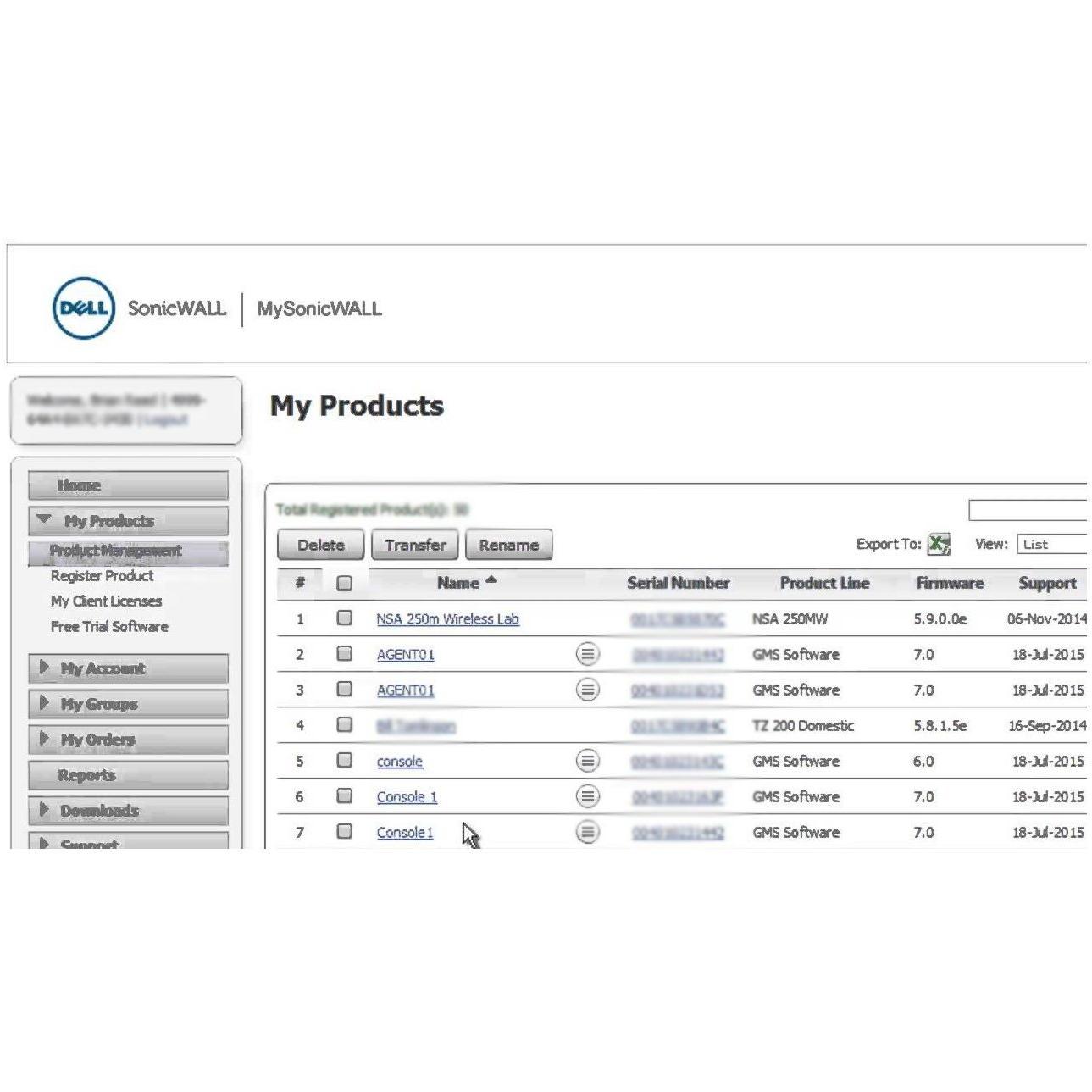Click the Serial Number column header
The image size is (1092, 1092).
click(x=679, y=583)
